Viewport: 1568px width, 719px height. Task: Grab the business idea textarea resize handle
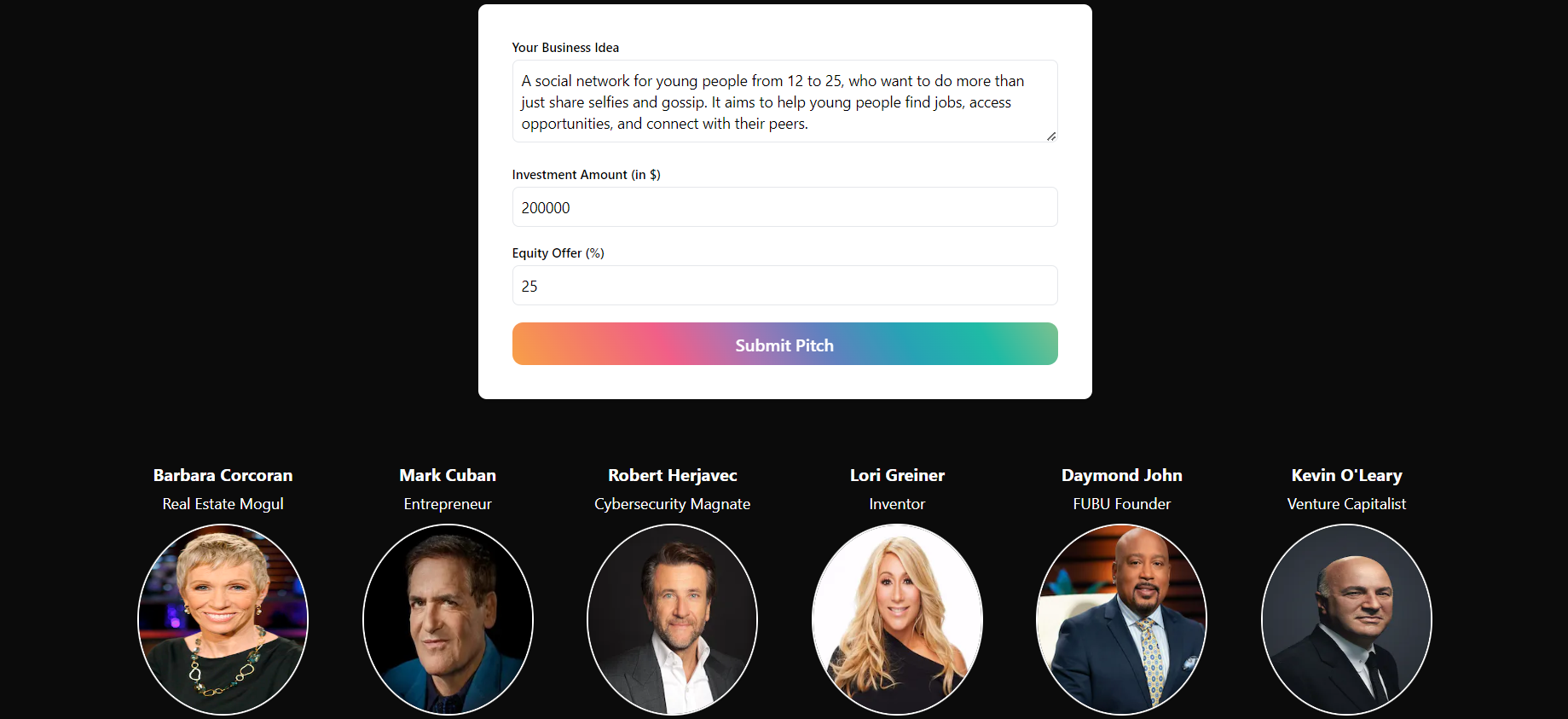(x=1051, y=136)
